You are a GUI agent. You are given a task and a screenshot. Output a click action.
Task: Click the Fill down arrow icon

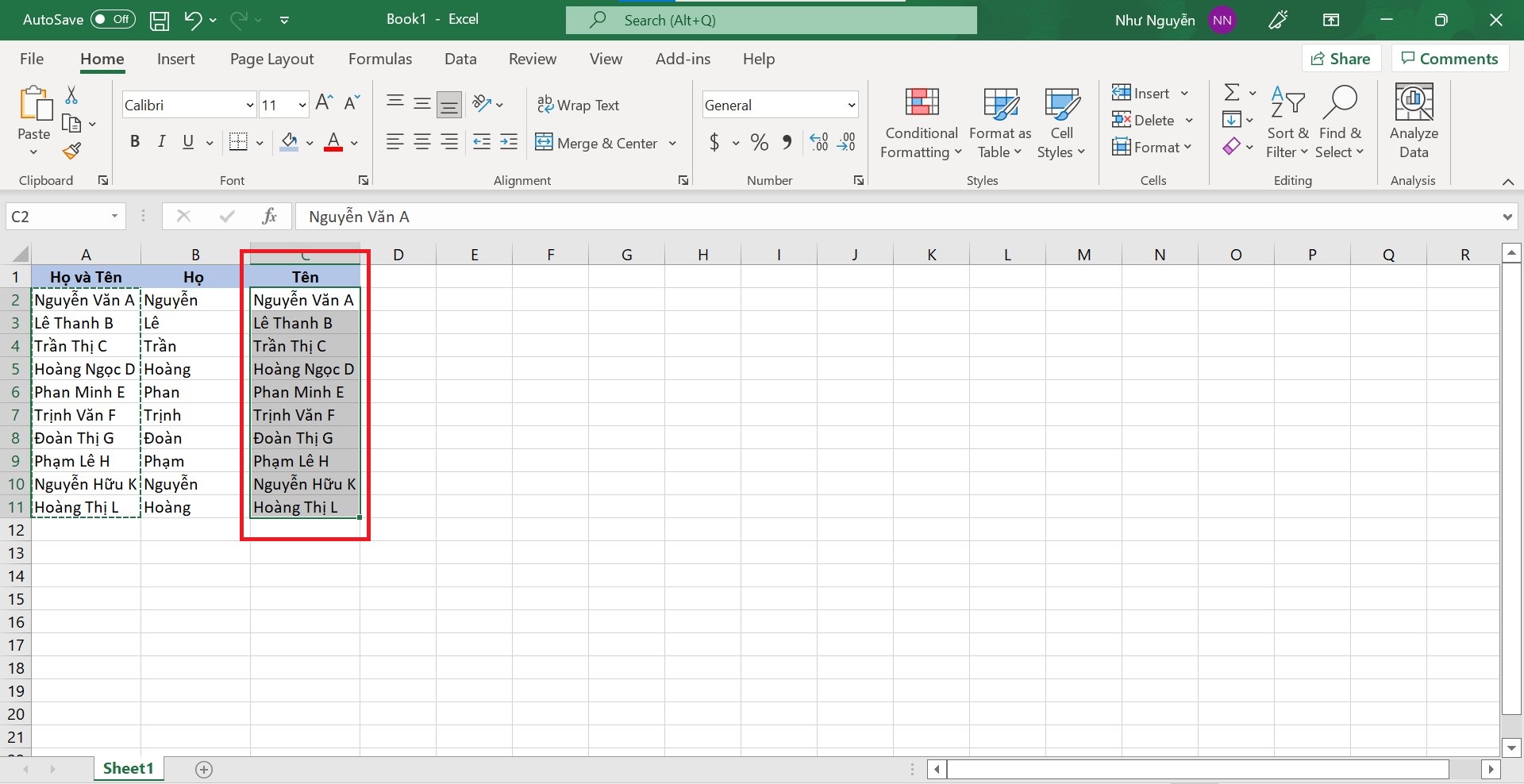coord(1232,120)
